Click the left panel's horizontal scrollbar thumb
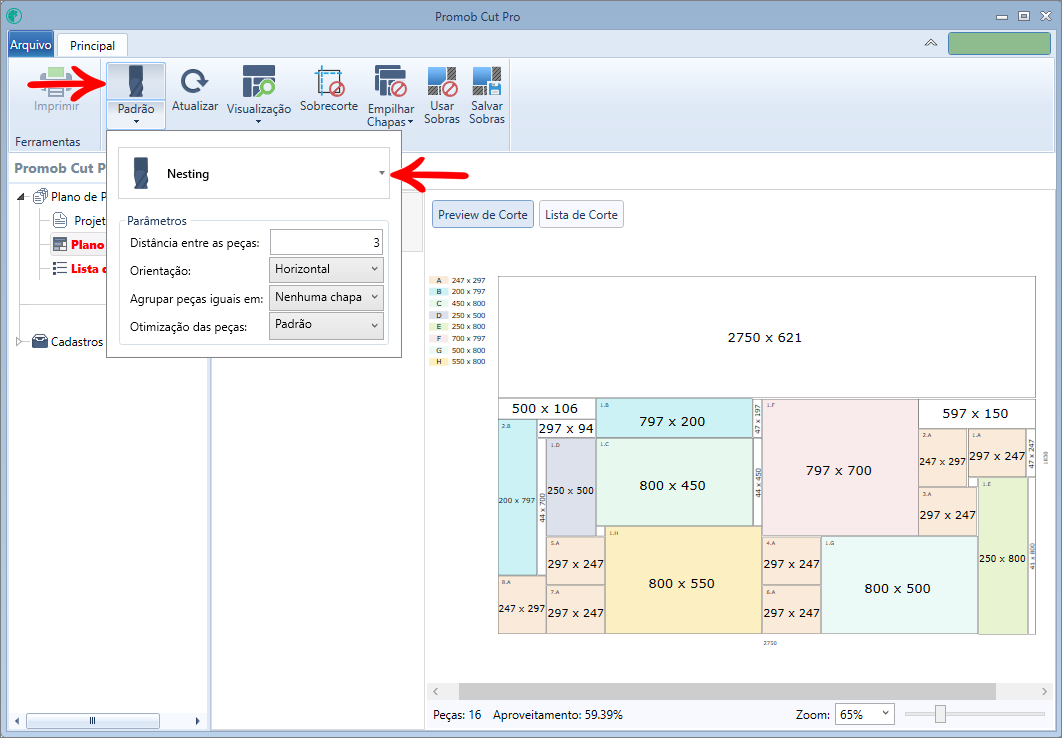The width and height of the screenshot is (1062, 738). (93, 720)
